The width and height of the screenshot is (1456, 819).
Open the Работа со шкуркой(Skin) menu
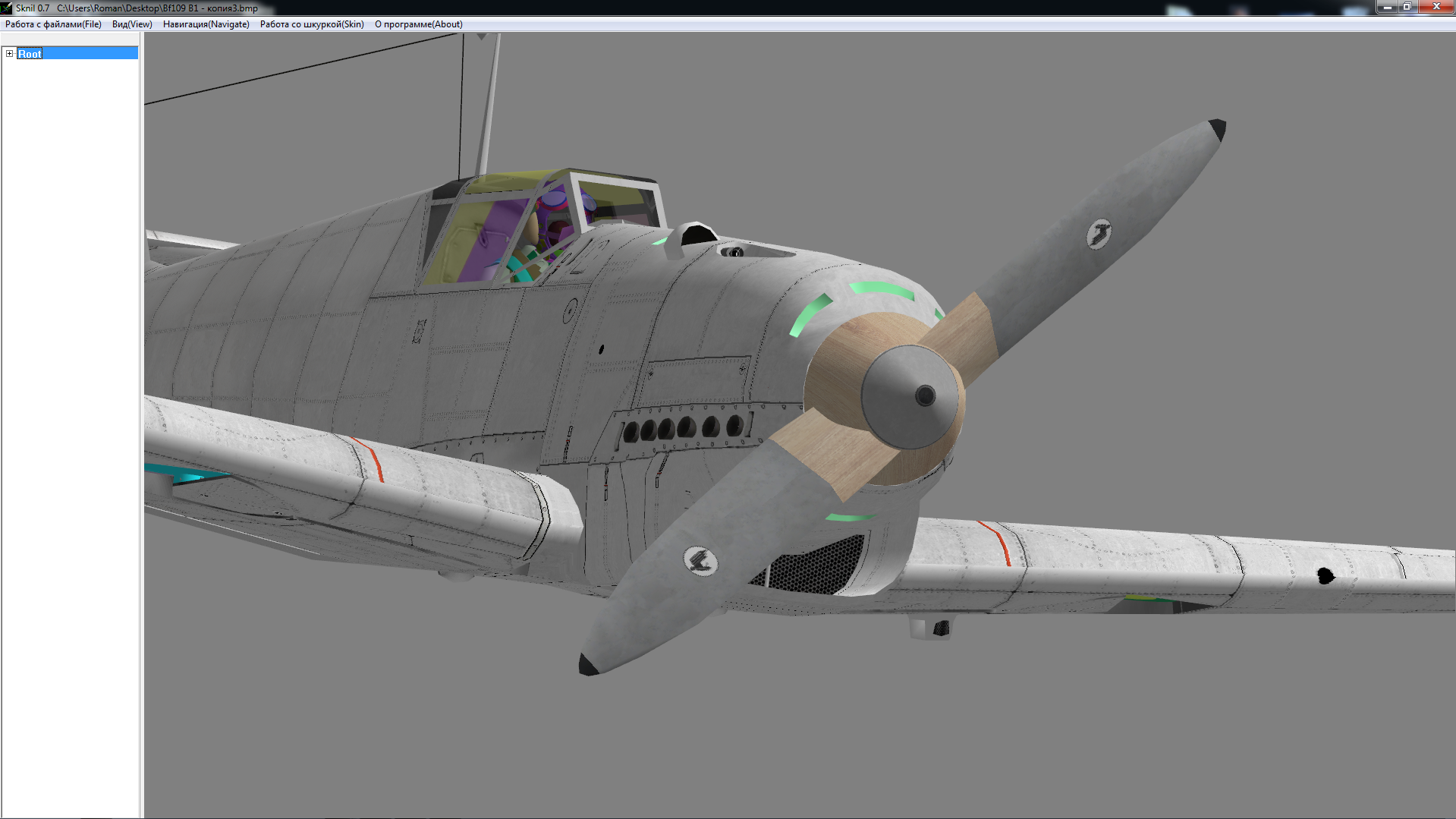[x=312, y=24]
